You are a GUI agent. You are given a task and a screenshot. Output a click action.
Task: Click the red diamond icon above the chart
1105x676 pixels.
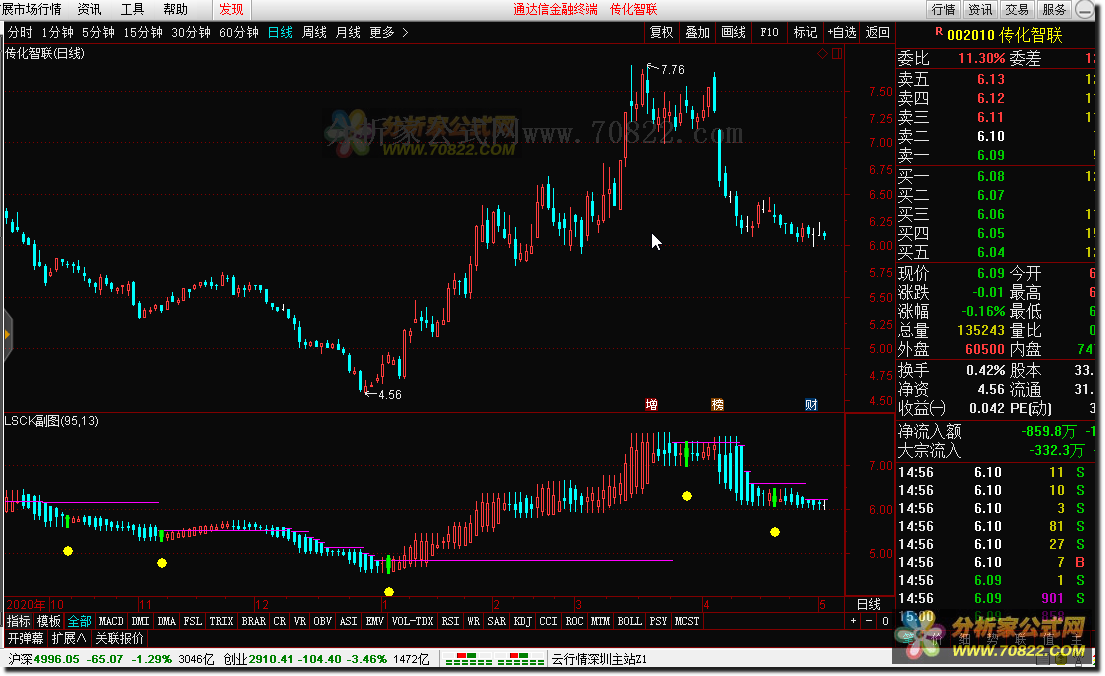pos(822,54)
